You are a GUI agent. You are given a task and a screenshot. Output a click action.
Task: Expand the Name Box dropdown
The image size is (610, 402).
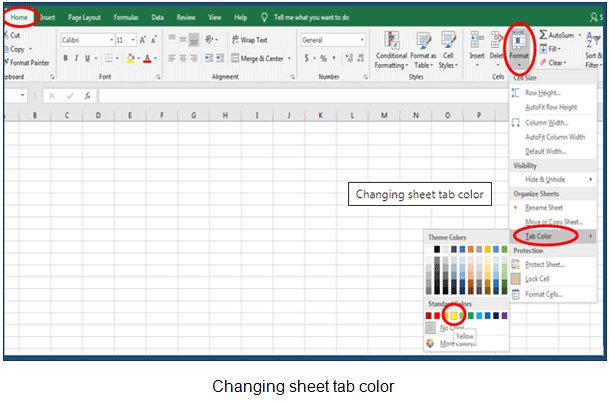point(23,95)
